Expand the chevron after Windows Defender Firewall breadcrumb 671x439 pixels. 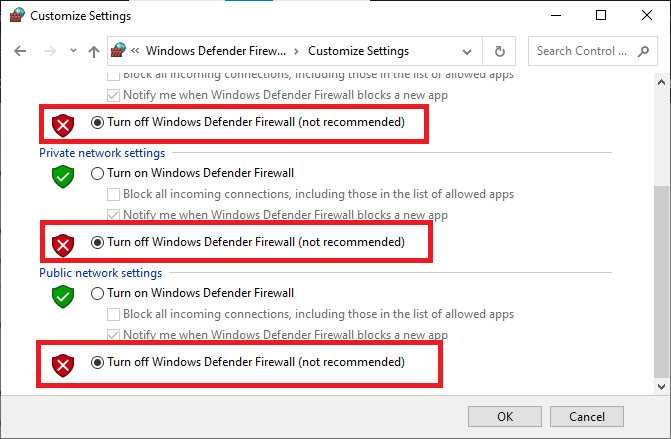click(298, 51)
